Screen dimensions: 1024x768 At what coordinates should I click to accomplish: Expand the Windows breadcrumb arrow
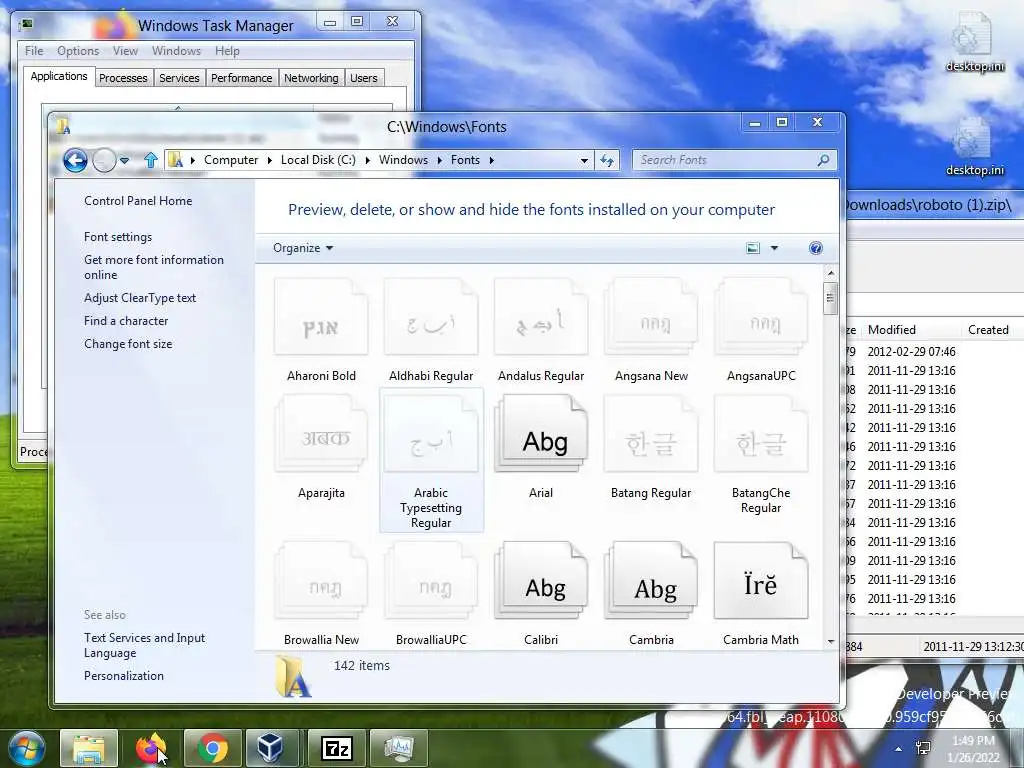coord(440,160)
